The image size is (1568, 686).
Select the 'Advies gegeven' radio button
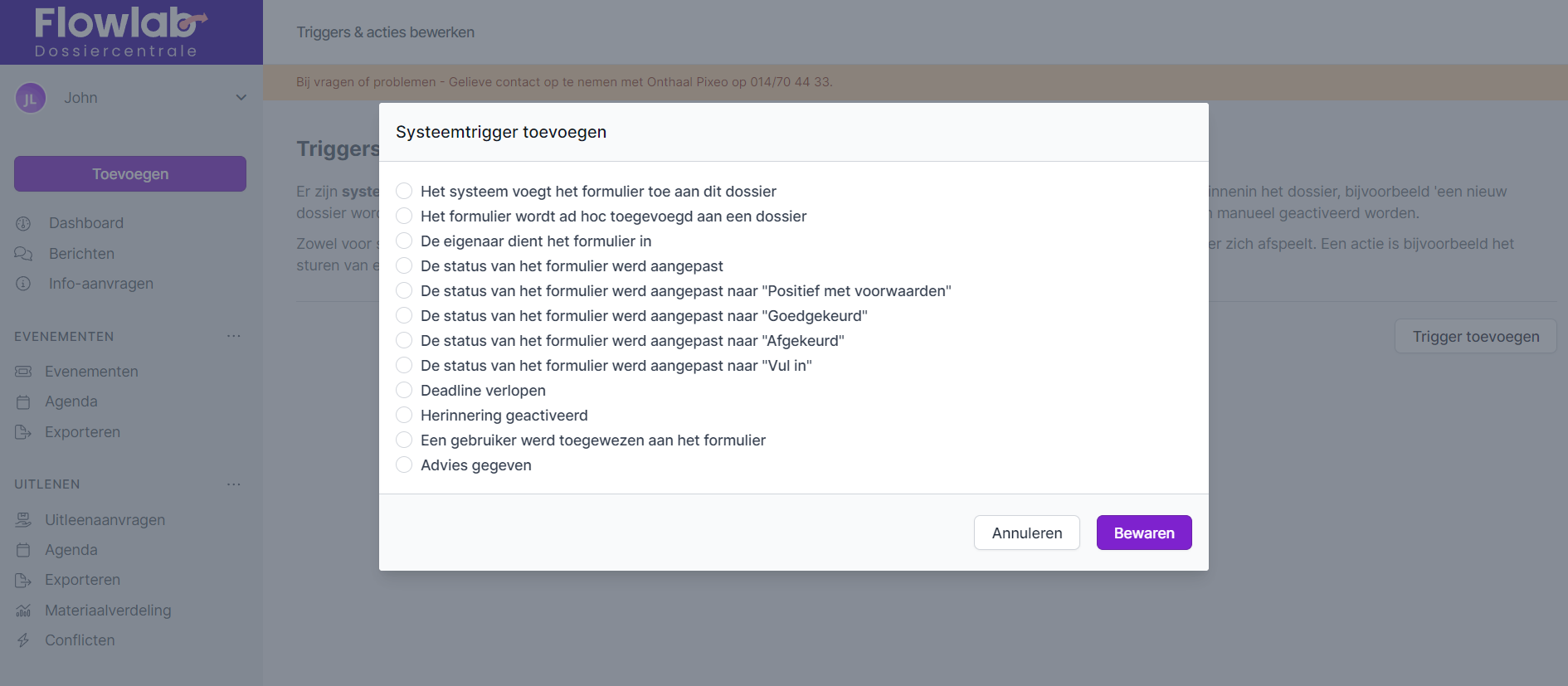pos(404,465)
